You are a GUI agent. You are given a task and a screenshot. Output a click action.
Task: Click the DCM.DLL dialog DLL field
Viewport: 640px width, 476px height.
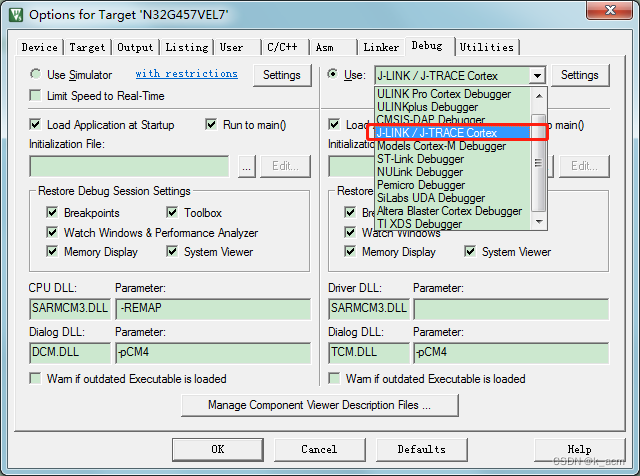click(x=70, y=353)
